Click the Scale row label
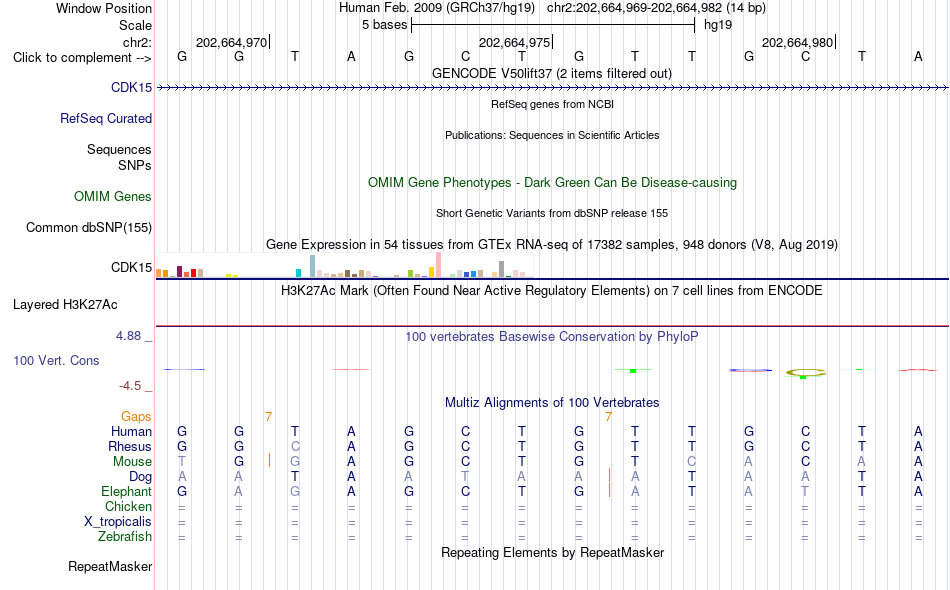The image size is (950, 590). coord(135,25)
